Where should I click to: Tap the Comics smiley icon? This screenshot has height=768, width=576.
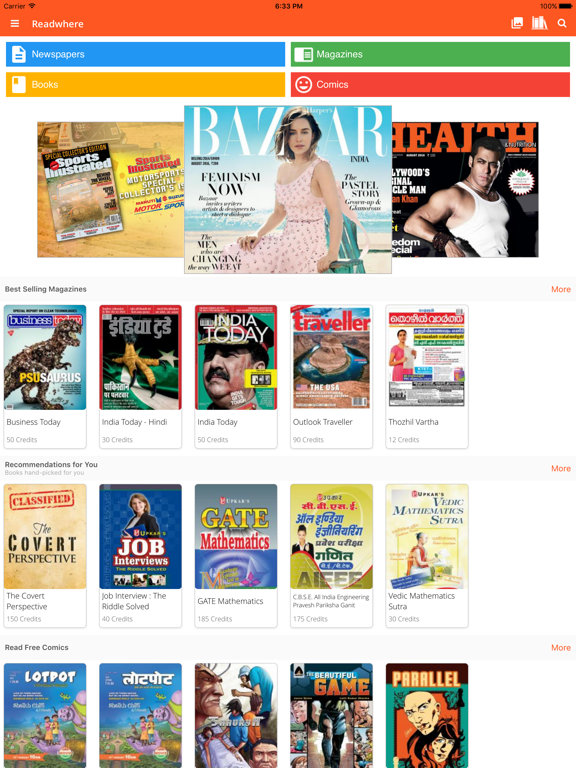[x=303, y=85]
